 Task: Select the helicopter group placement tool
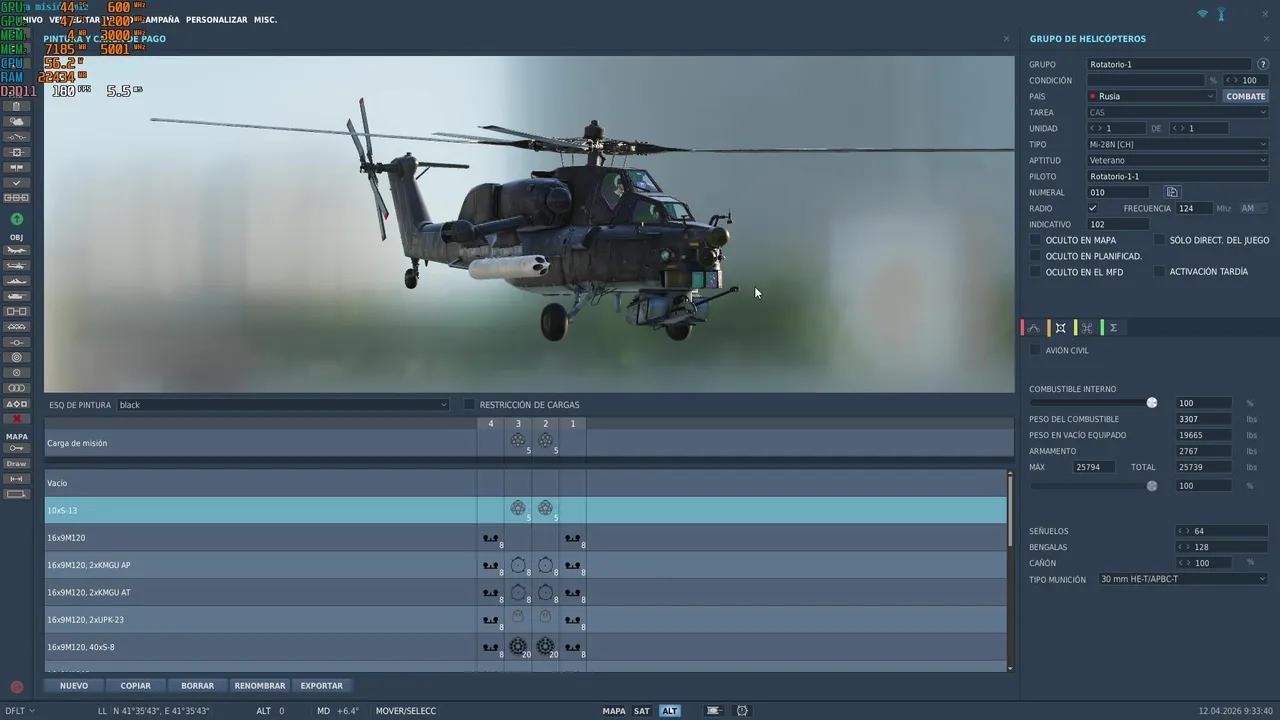pyautogui.click(x=16, y=266)
